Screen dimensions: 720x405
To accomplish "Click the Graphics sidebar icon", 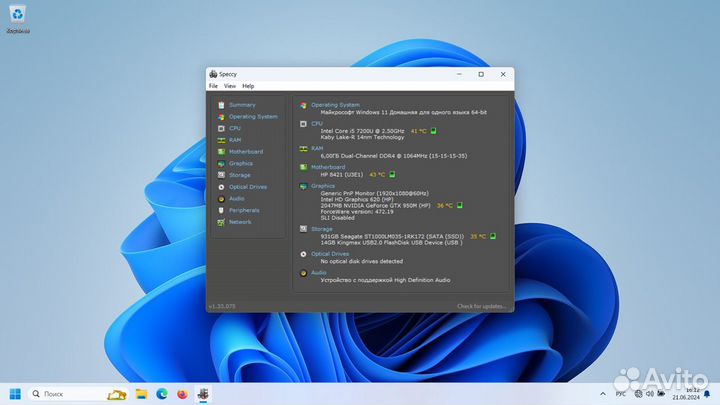I will [220, 163].
